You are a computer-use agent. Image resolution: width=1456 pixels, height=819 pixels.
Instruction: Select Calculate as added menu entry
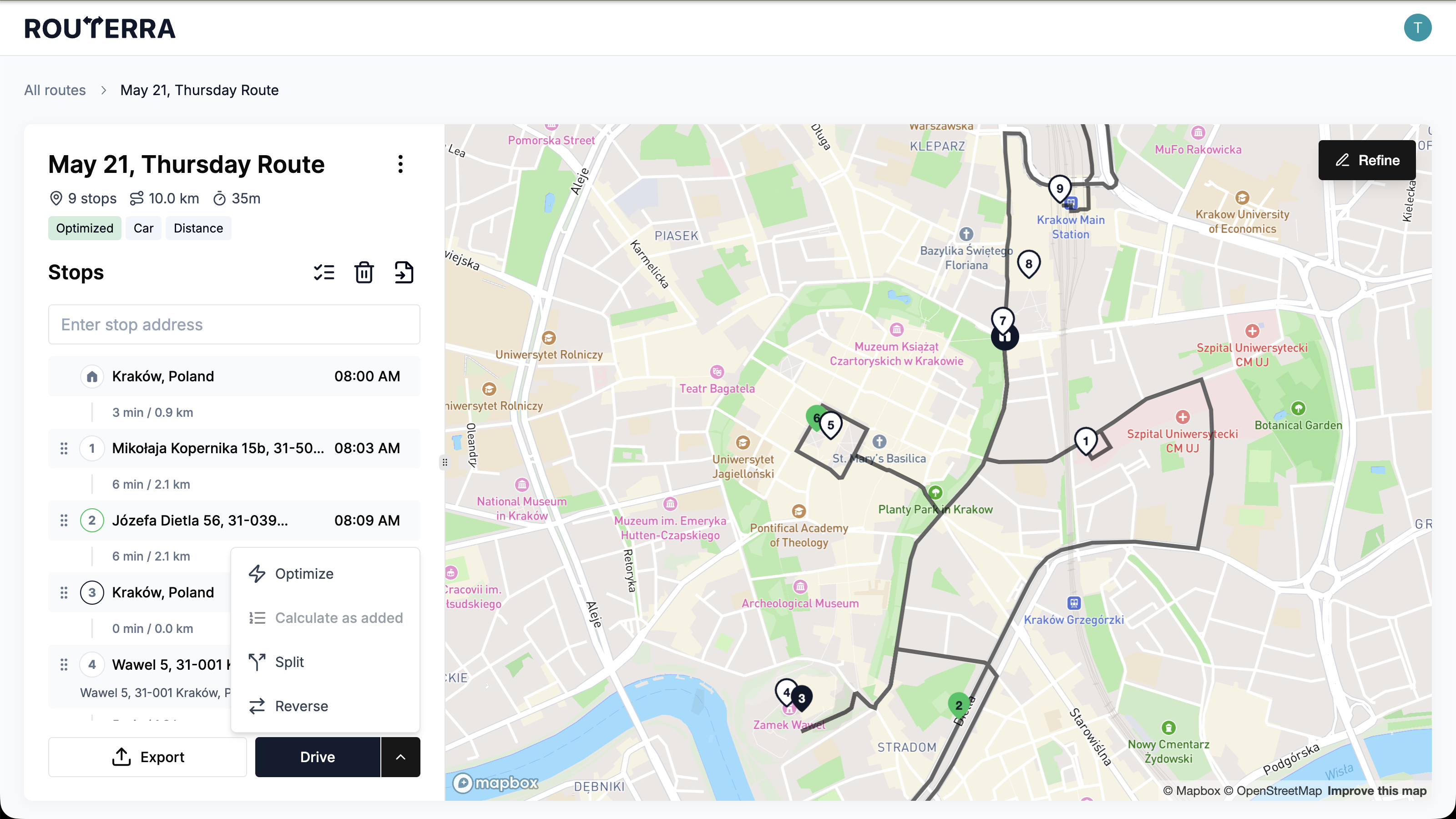click(325, 618)
